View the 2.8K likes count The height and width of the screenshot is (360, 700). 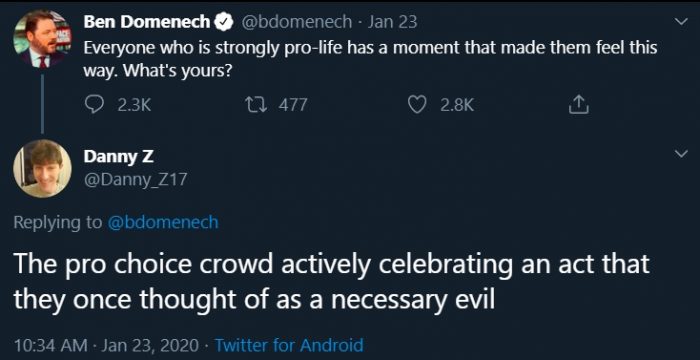click(x=457, y=105)
